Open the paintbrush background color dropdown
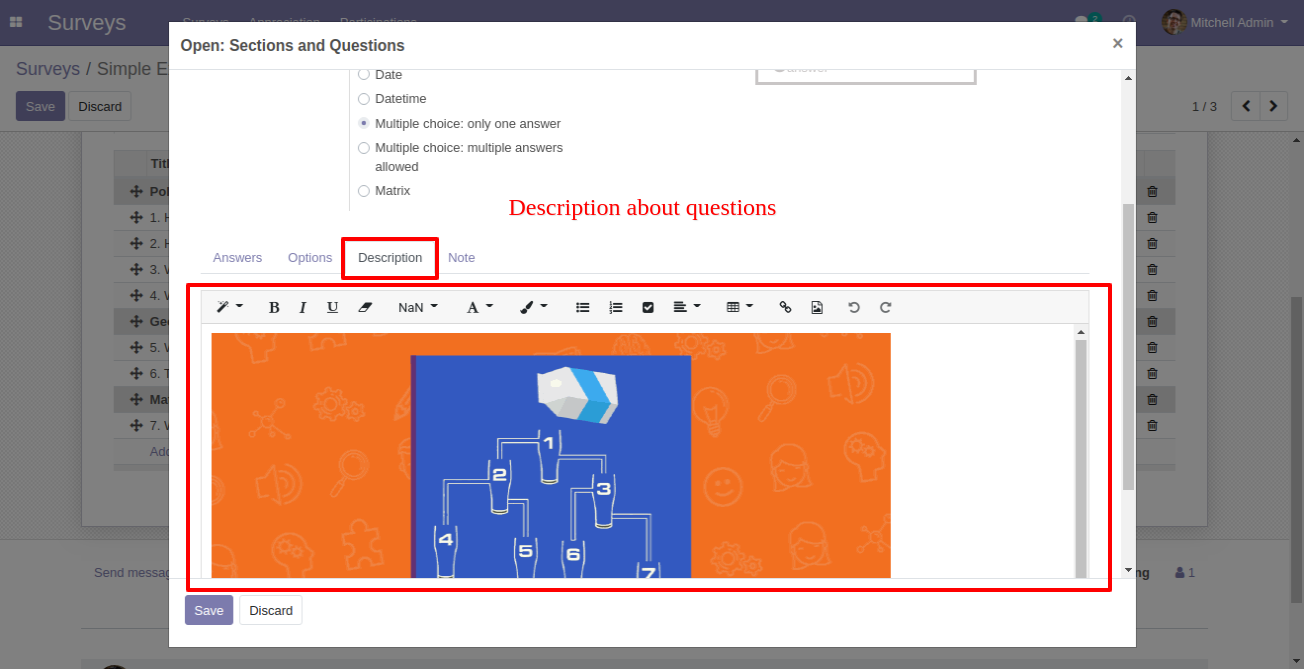Screen dimensions: 1304x669 coord(534,307)
